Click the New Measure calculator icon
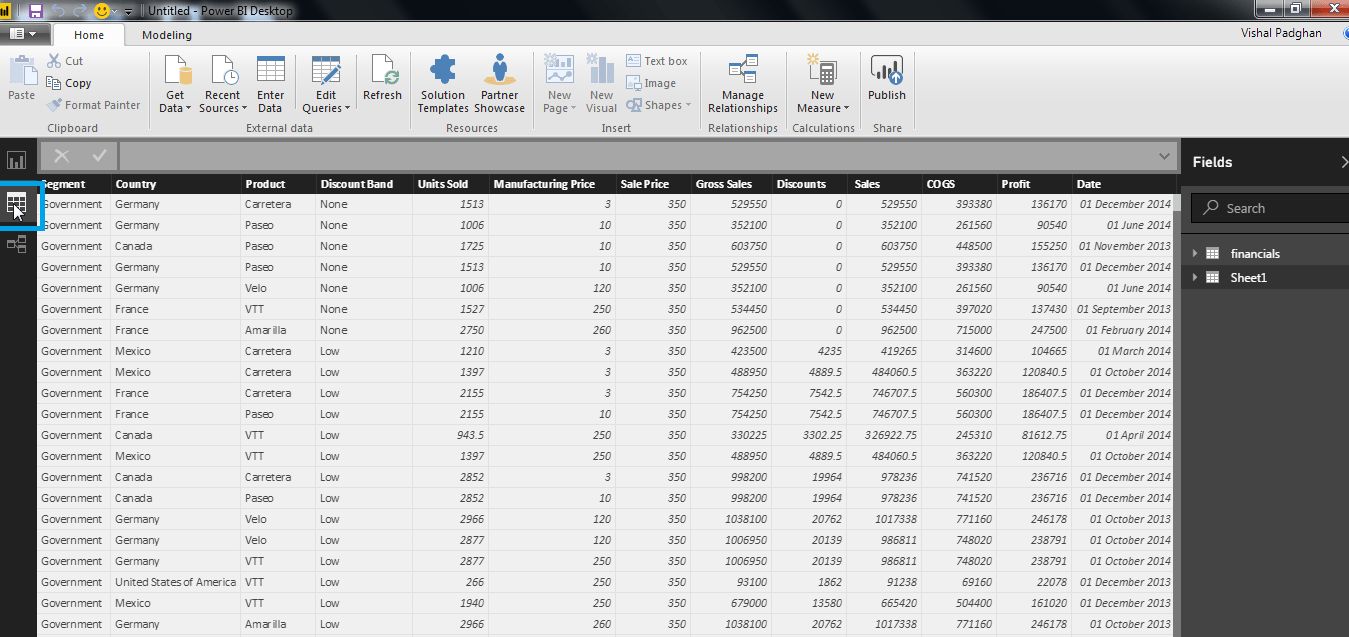The image size is (1349, 637). point(823,70)
